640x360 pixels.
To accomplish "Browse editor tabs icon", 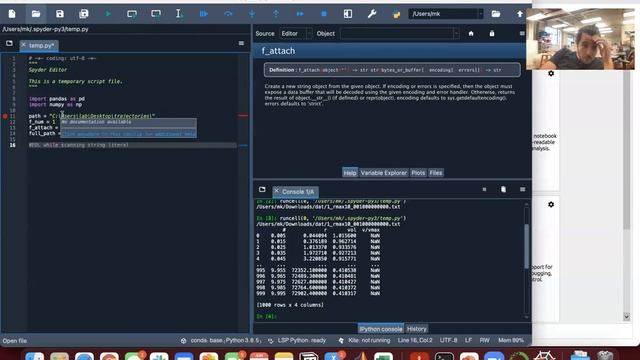I will [x=9, y=43].
